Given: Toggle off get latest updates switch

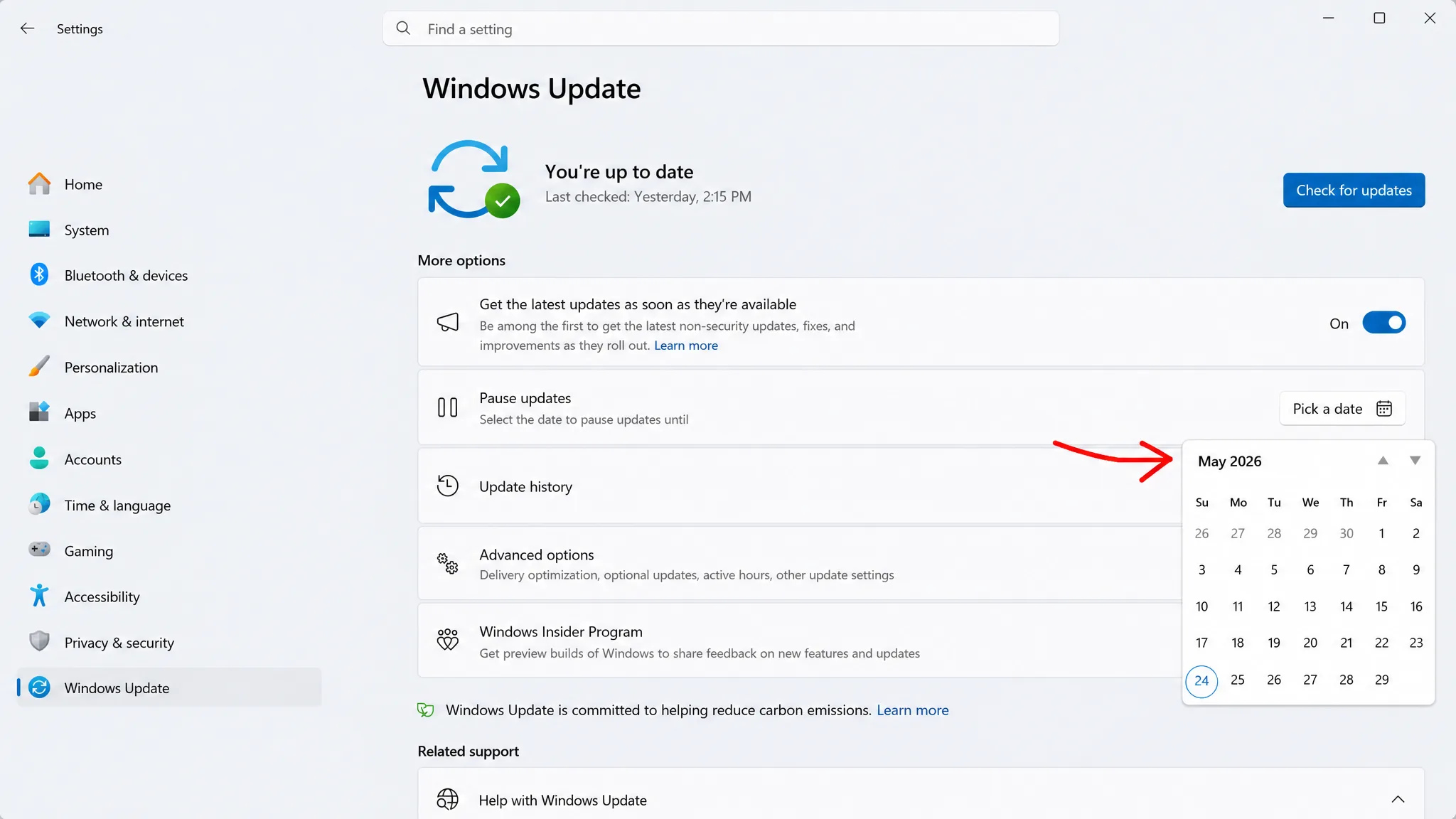Looking at the screenshot, I should [1383, 323].
